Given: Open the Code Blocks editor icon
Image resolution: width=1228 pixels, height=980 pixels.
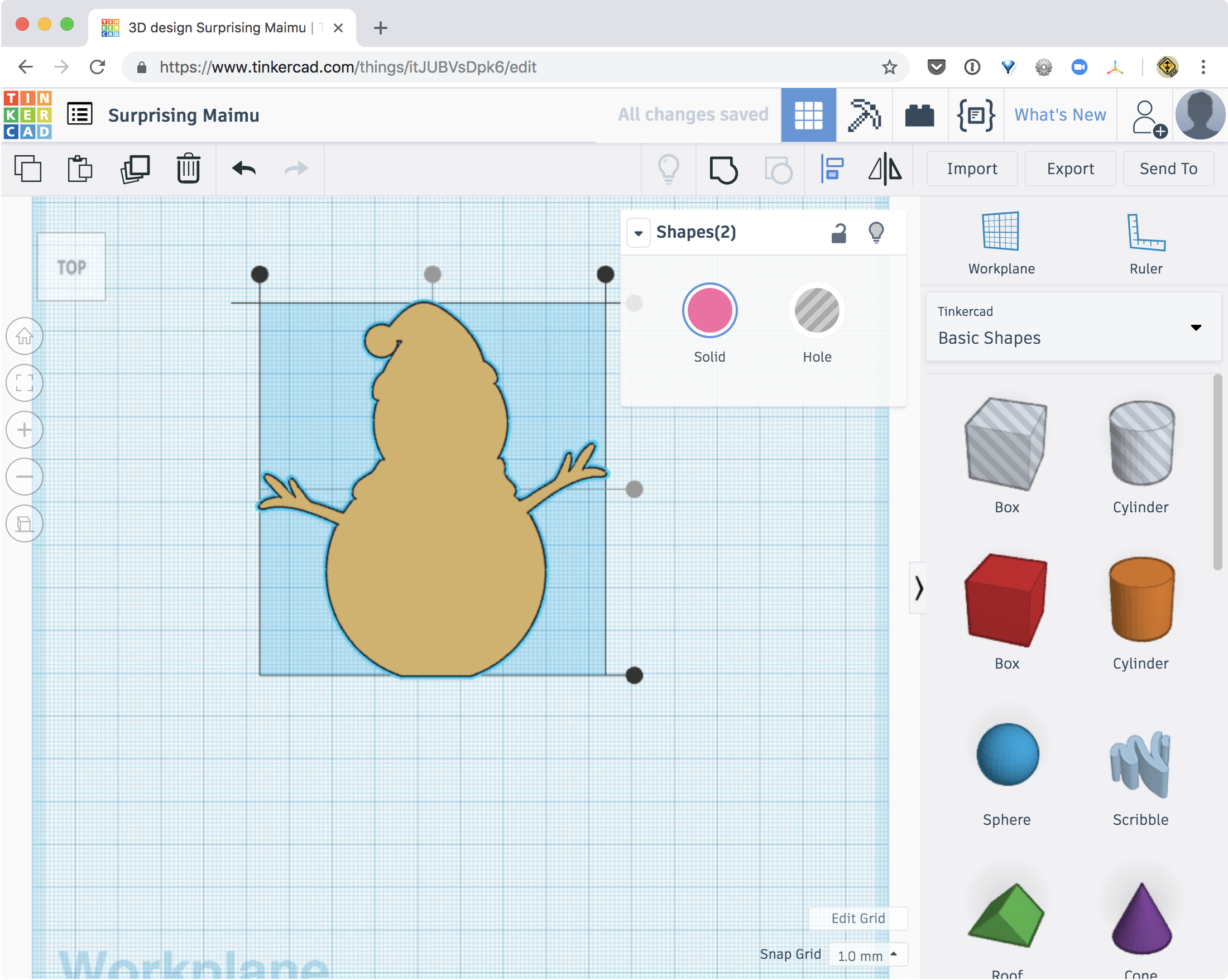Looking at the screenshot, I should pyautogui.click(x=975, y=115).
